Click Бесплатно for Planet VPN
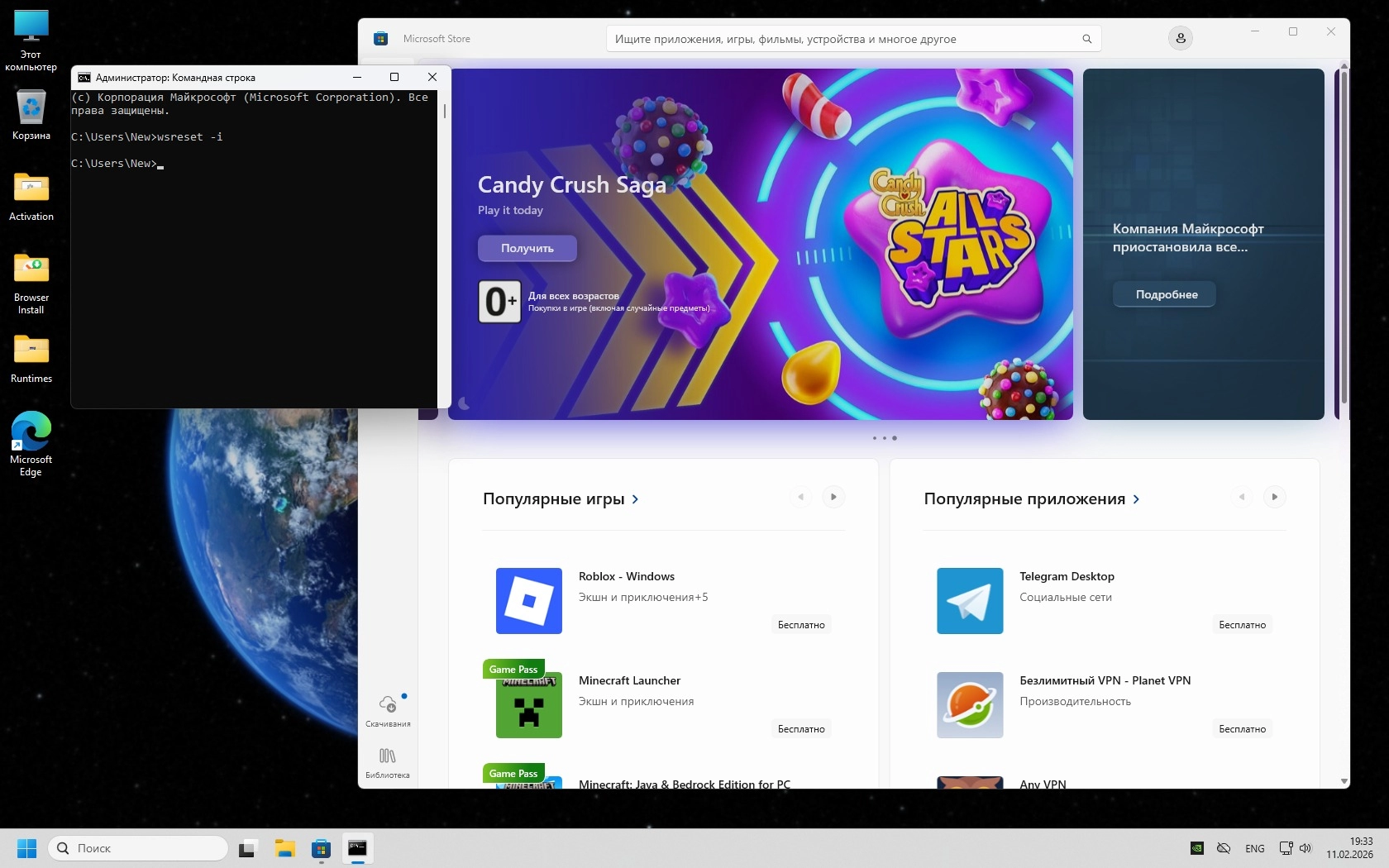 (1242, 729)
